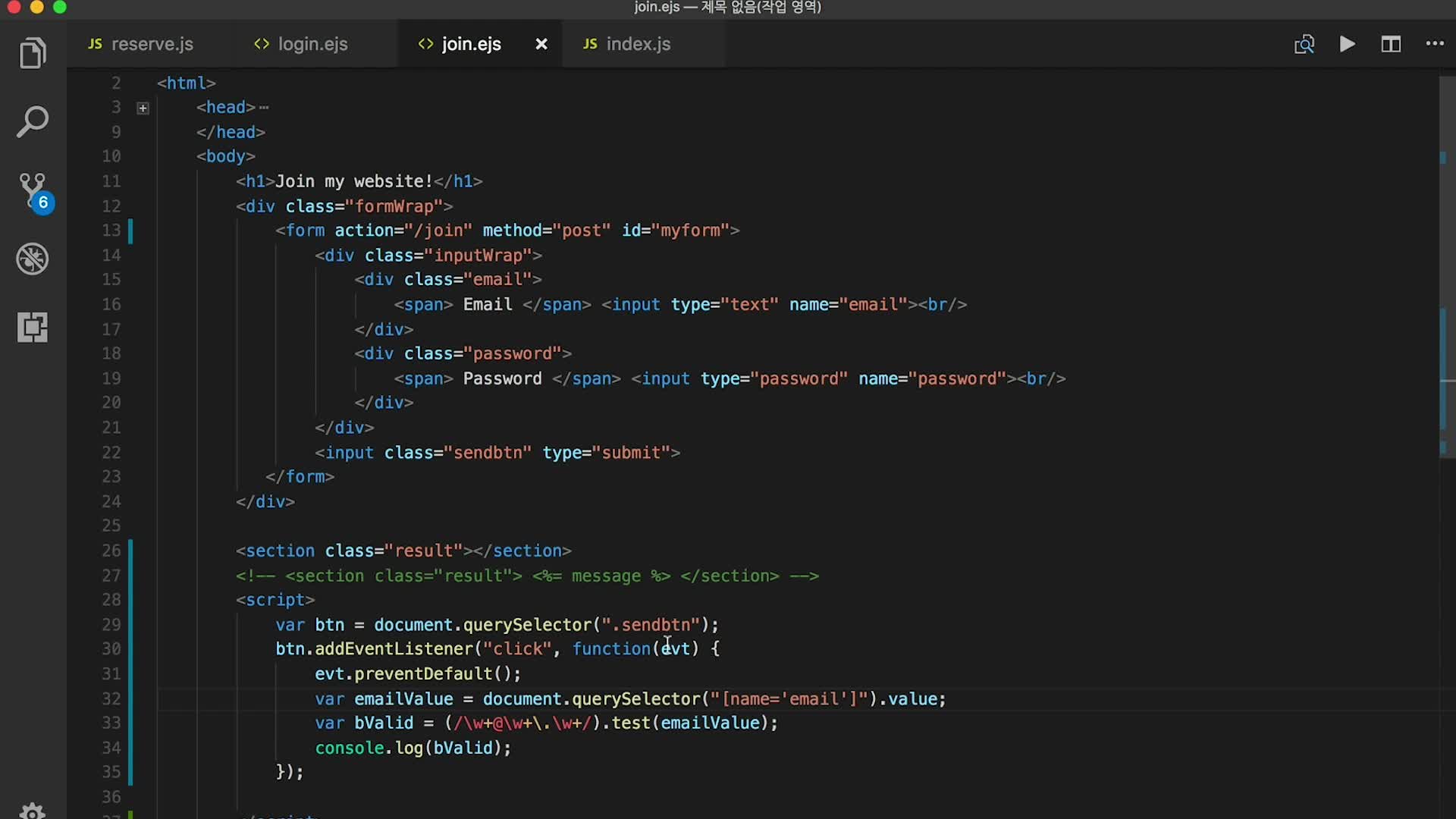Open the Debug view in activity bar
The image size is (1456, 819).
pos(33,259)
